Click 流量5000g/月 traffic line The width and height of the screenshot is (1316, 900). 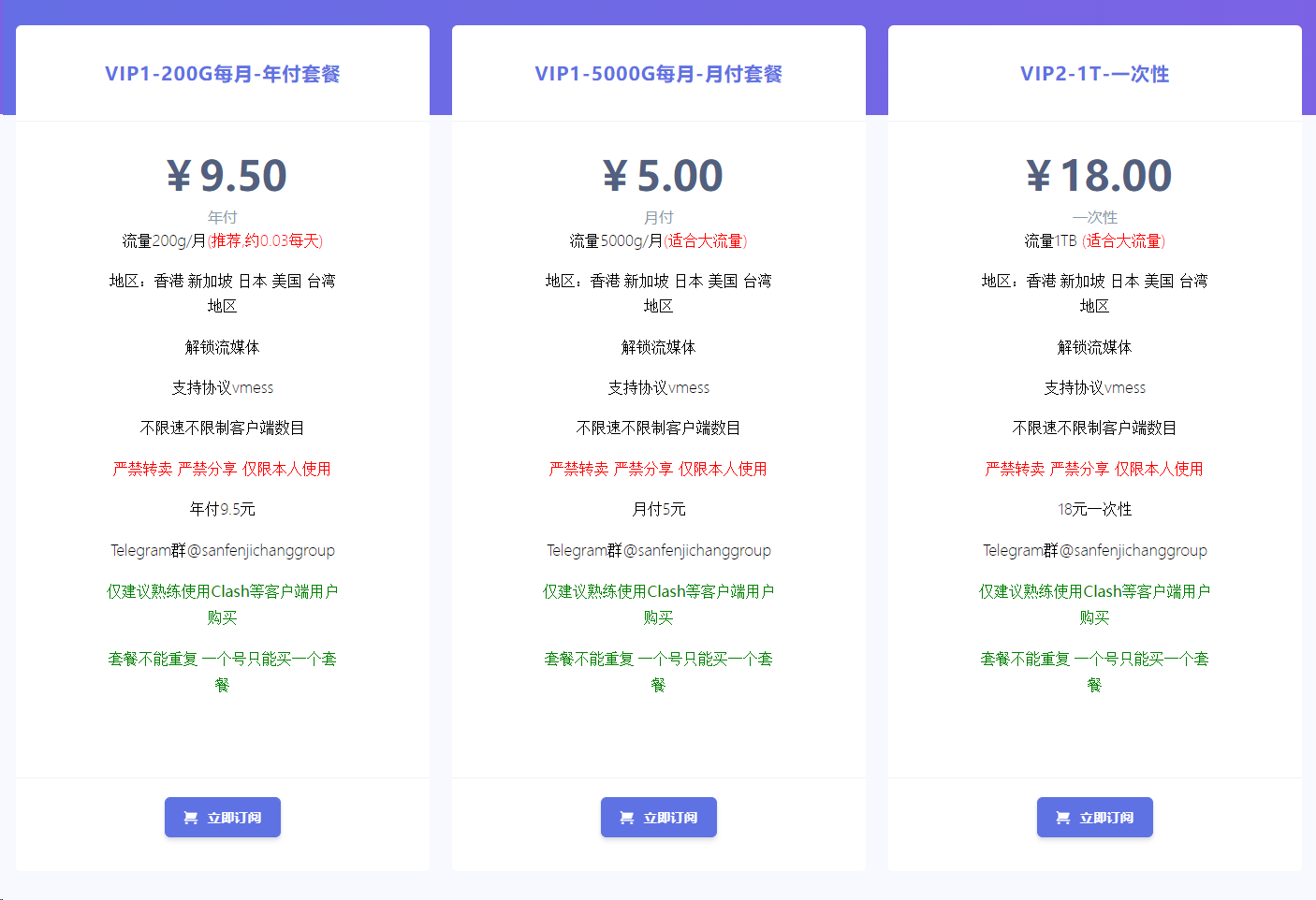616,241
